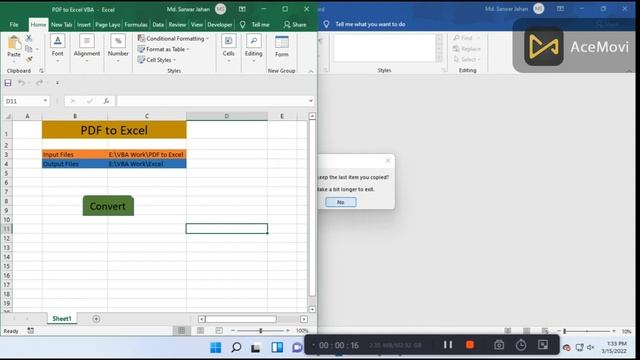Collapse the Excel ribbon
This screenshot has width=640, height=360.
311,71
